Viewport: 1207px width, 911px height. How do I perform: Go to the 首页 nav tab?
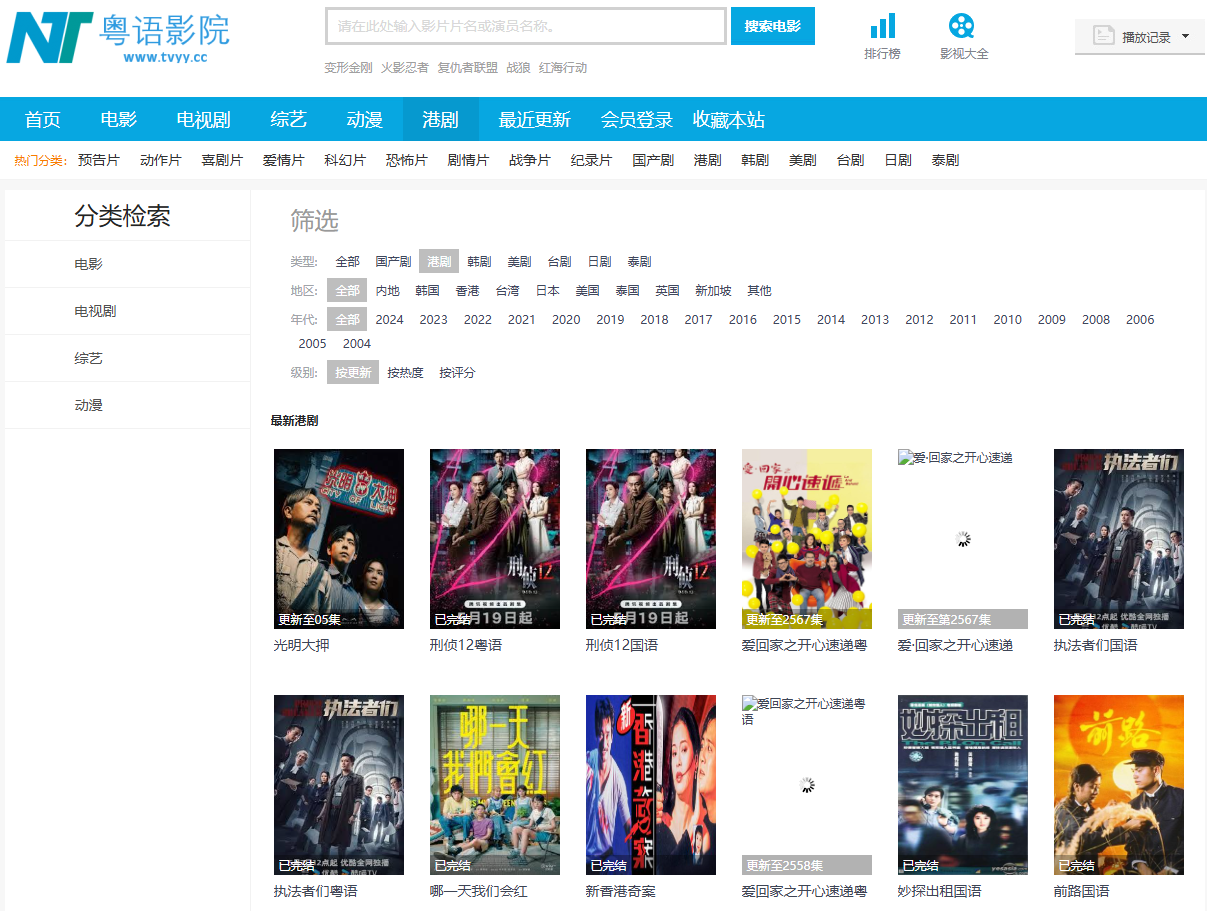[43, 120]
